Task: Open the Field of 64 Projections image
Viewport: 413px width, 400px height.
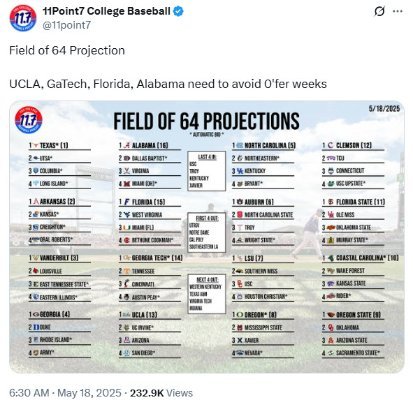Action: [207, 237]
